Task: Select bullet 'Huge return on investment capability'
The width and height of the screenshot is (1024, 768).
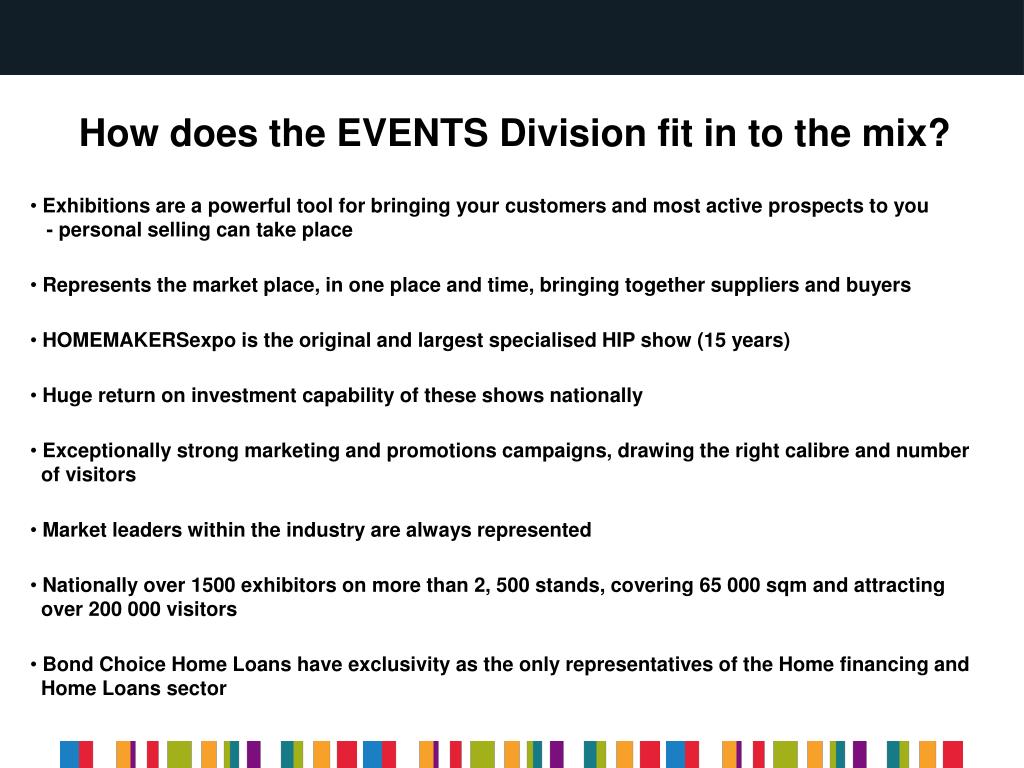Action: [x=336, y=396]
